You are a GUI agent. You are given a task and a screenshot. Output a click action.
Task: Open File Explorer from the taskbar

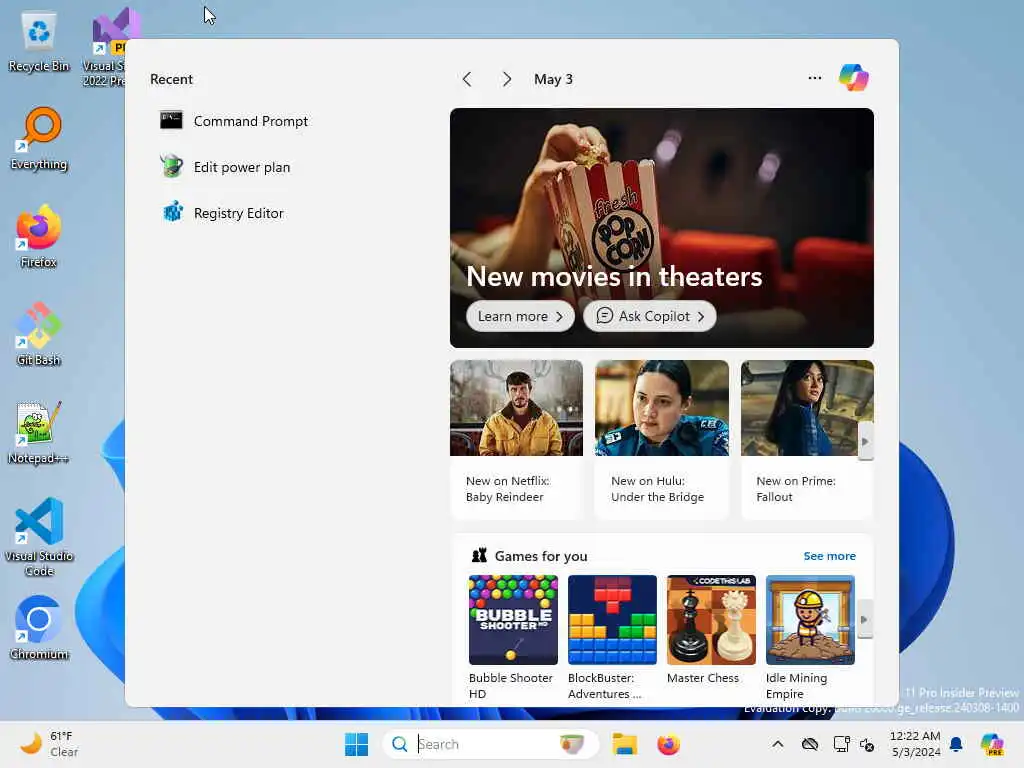624,744
